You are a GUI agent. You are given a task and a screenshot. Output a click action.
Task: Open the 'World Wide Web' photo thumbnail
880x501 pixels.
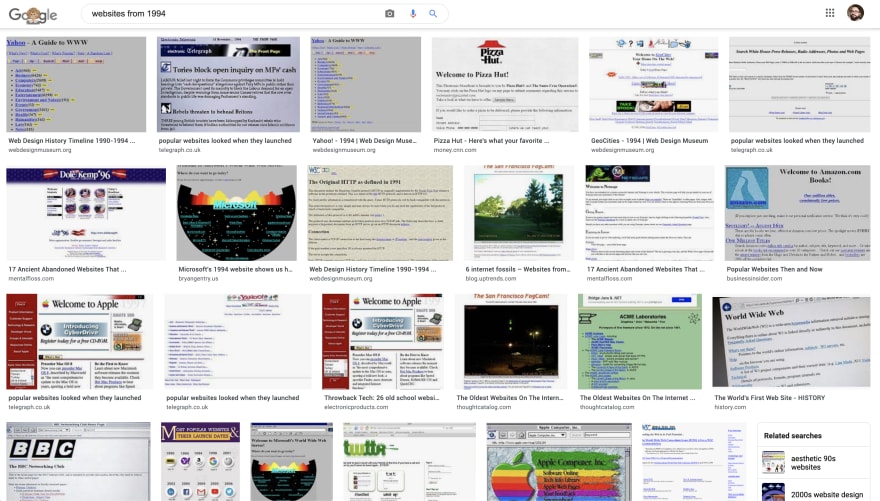click(791, 342)
